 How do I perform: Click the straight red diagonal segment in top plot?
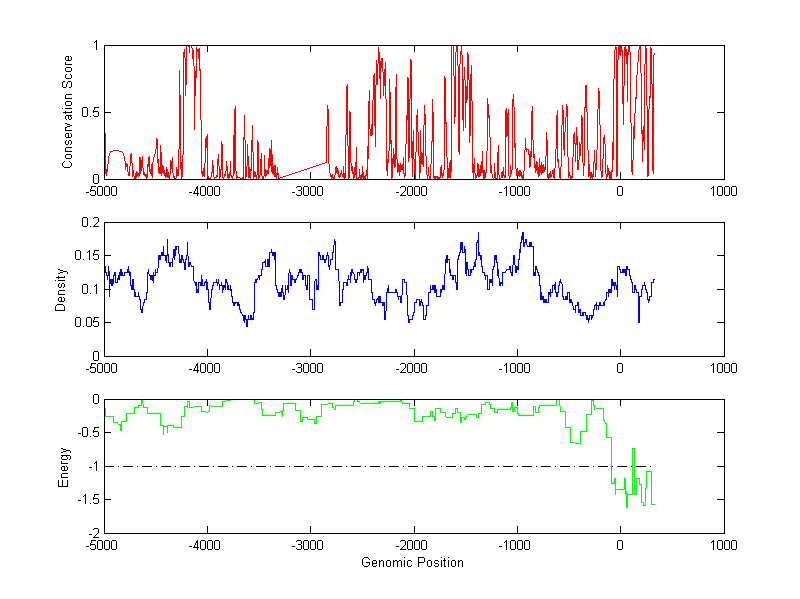tap(303, 170)
